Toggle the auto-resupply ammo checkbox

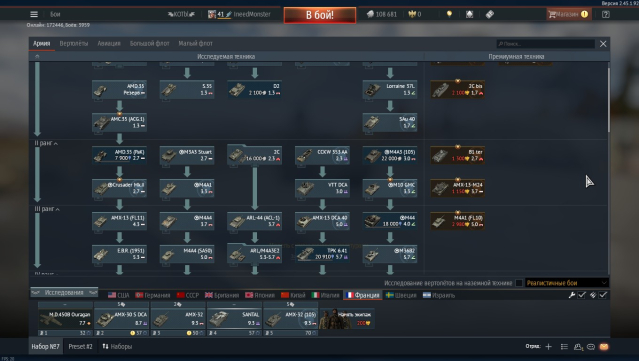603,295
